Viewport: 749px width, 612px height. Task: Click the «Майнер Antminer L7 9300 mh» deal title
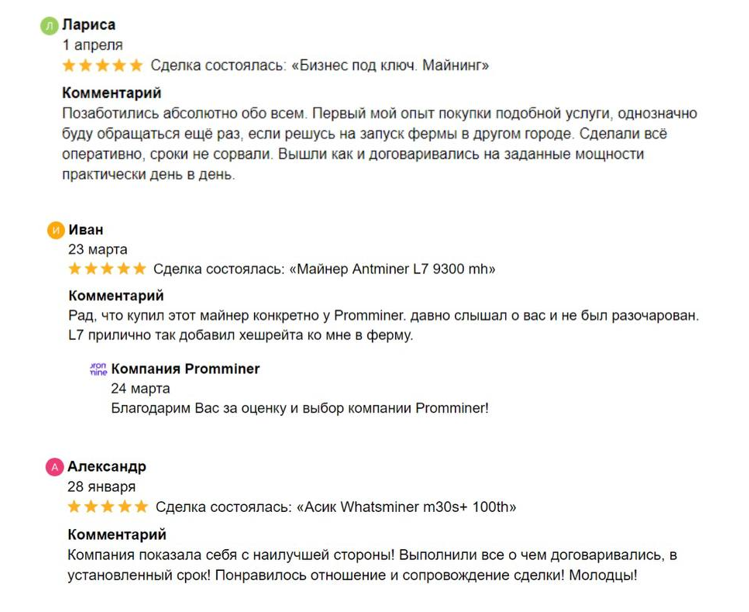click(392, 269)
